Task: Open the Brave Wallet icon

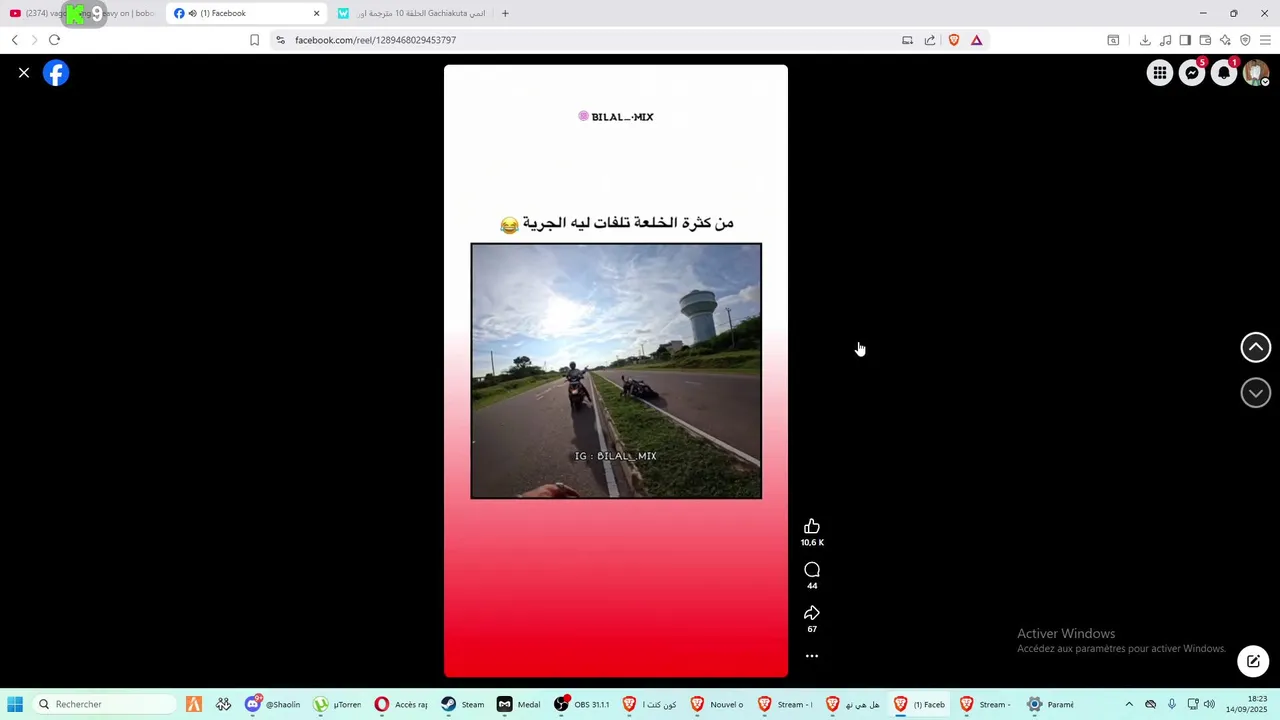Action: (1205, 40)
